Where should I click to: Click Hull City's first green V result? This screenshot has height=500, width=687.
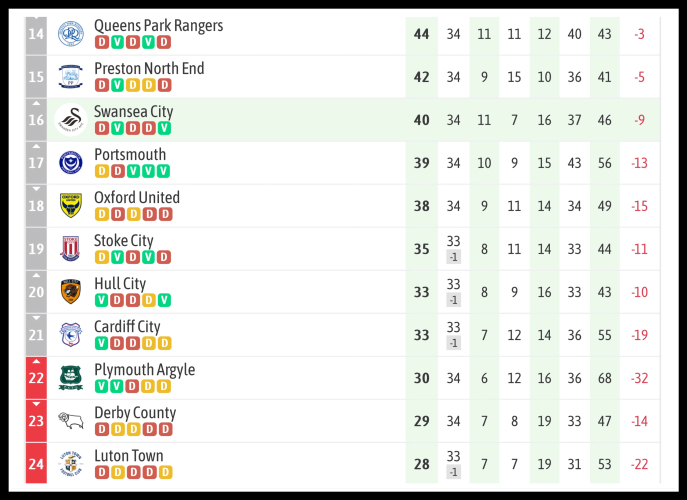tap(101, 300)
